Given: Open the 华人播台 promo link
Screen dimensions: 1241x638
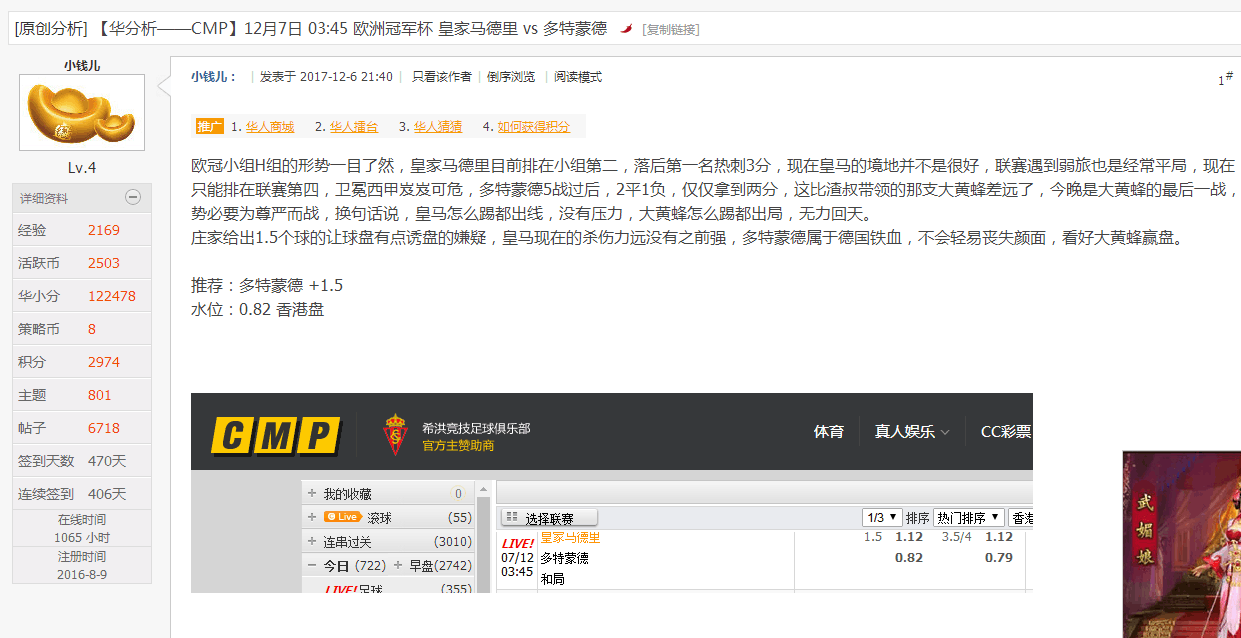Looking at the screenshot, I should pos(354,126).
